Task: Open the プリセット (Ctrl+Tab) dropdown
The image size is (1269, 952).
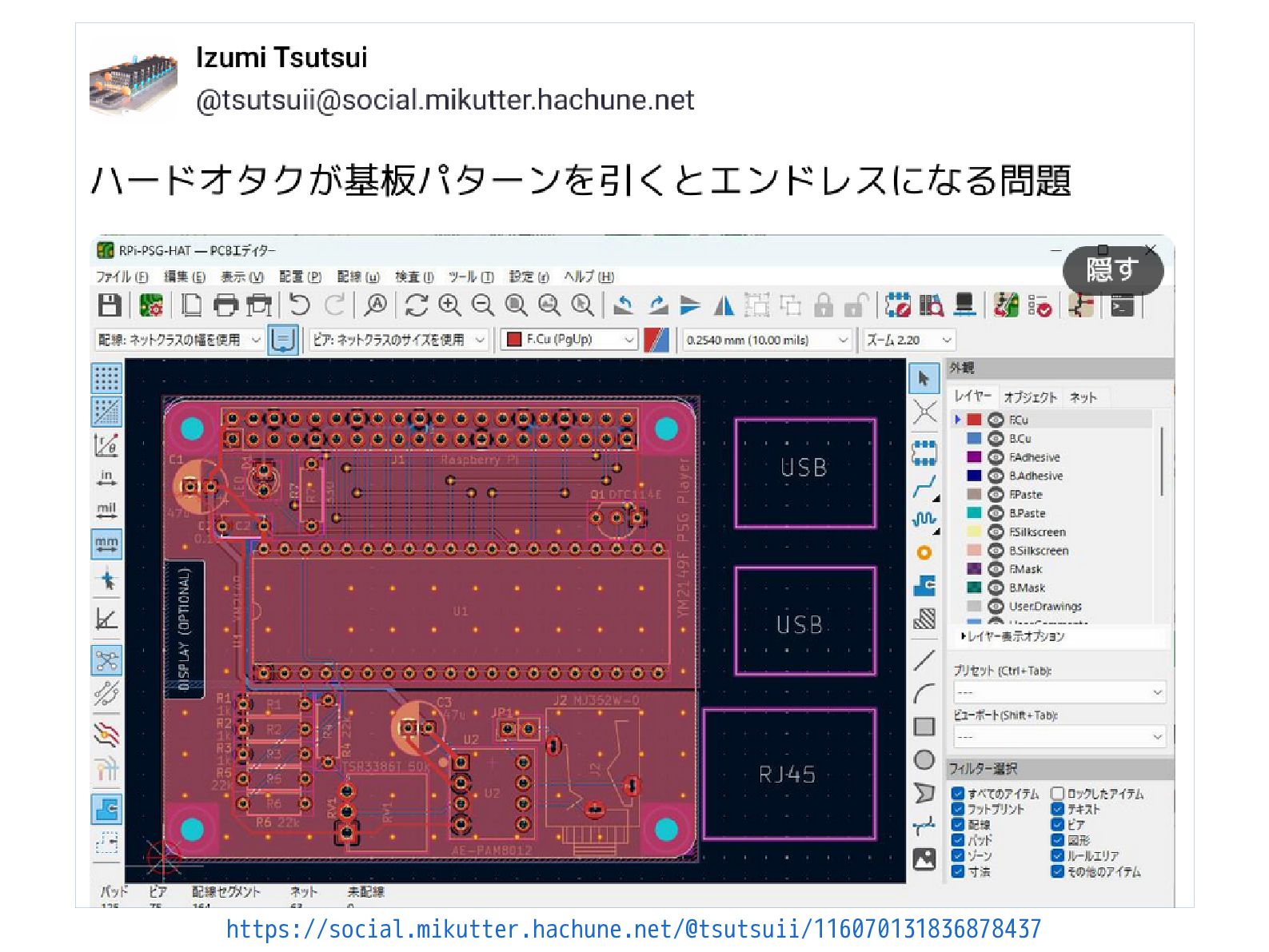Action: 1059,692
